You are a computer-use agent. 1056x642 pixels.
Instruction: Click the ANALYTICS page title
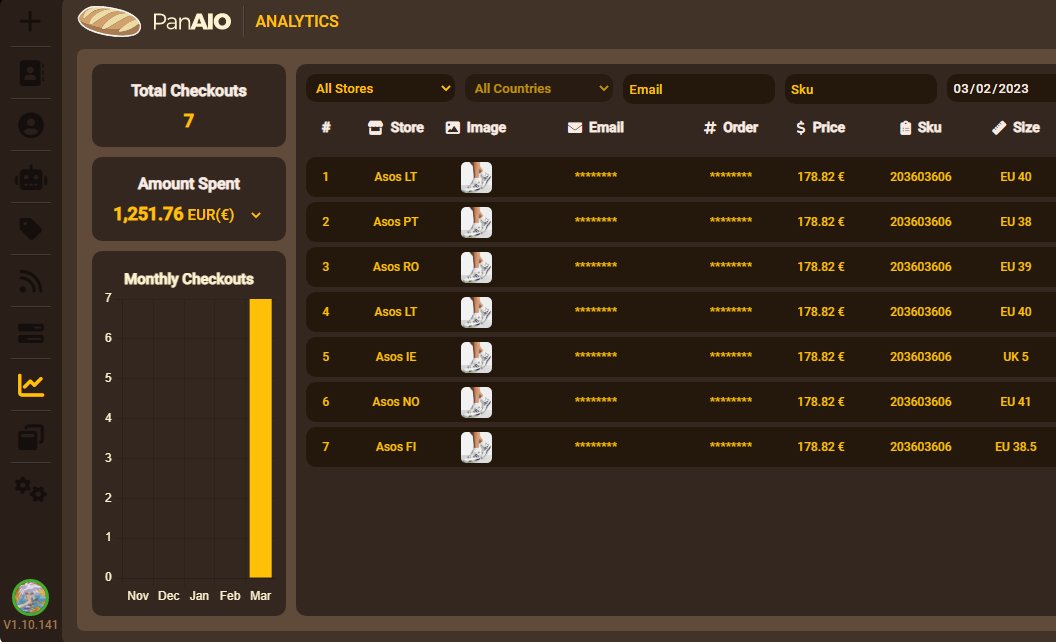[x=297, y=22]
